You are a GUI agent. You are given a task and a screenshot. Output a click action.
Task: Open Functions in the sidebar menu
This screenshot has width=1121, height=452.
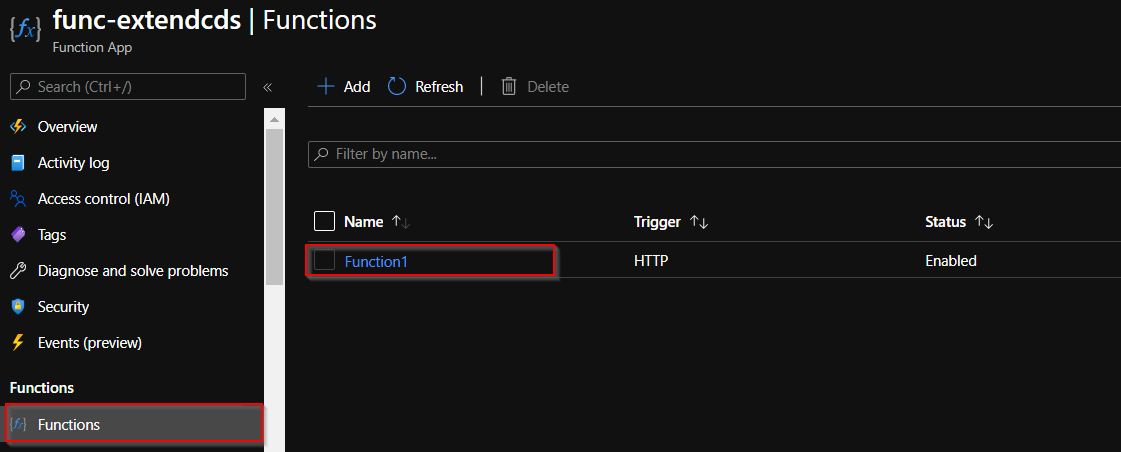click(x=69, y=425)
